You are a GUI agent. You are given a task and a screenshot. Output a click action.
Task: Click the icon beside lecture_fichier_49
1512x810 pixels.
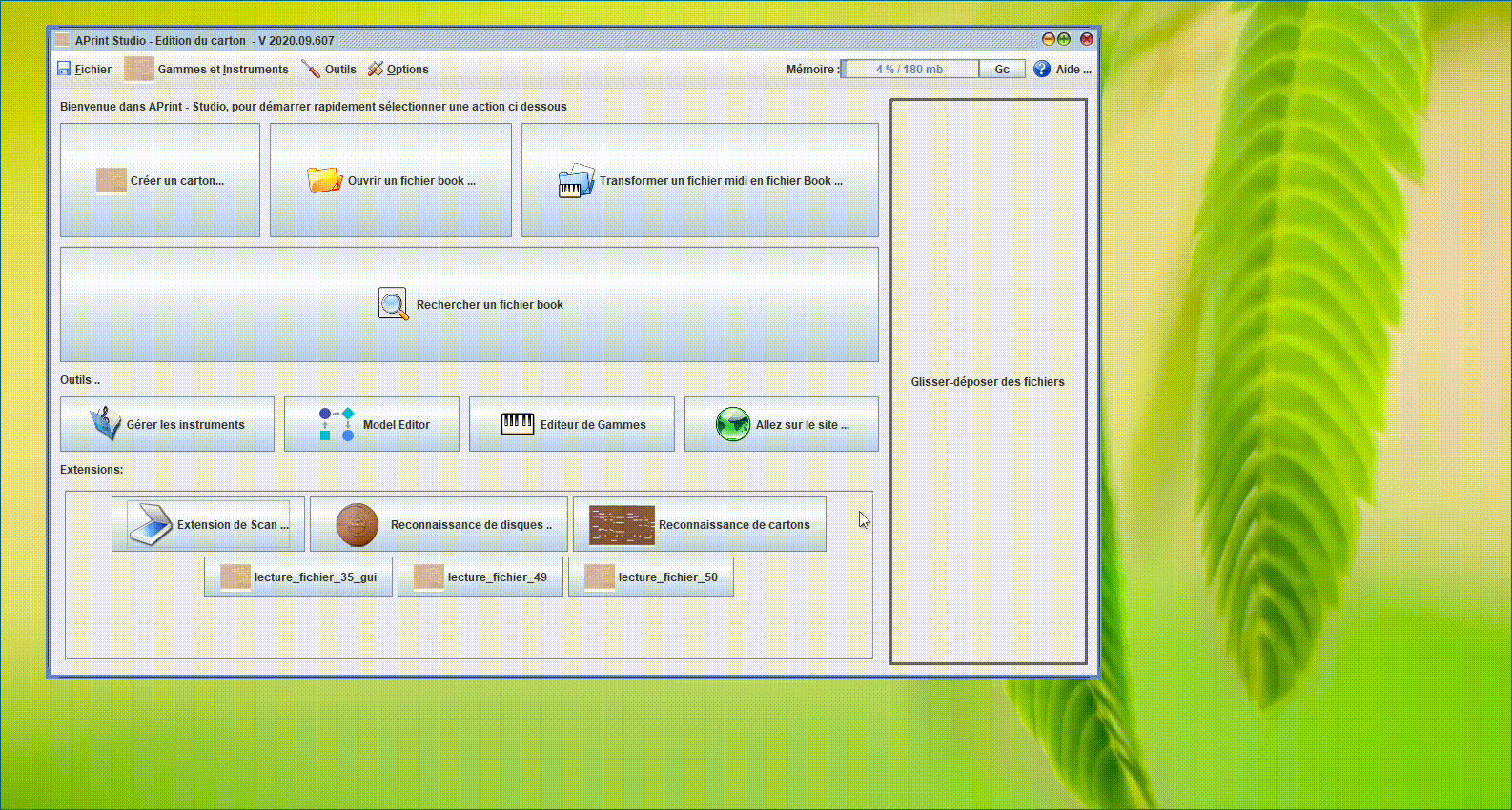tap(429, 577)
